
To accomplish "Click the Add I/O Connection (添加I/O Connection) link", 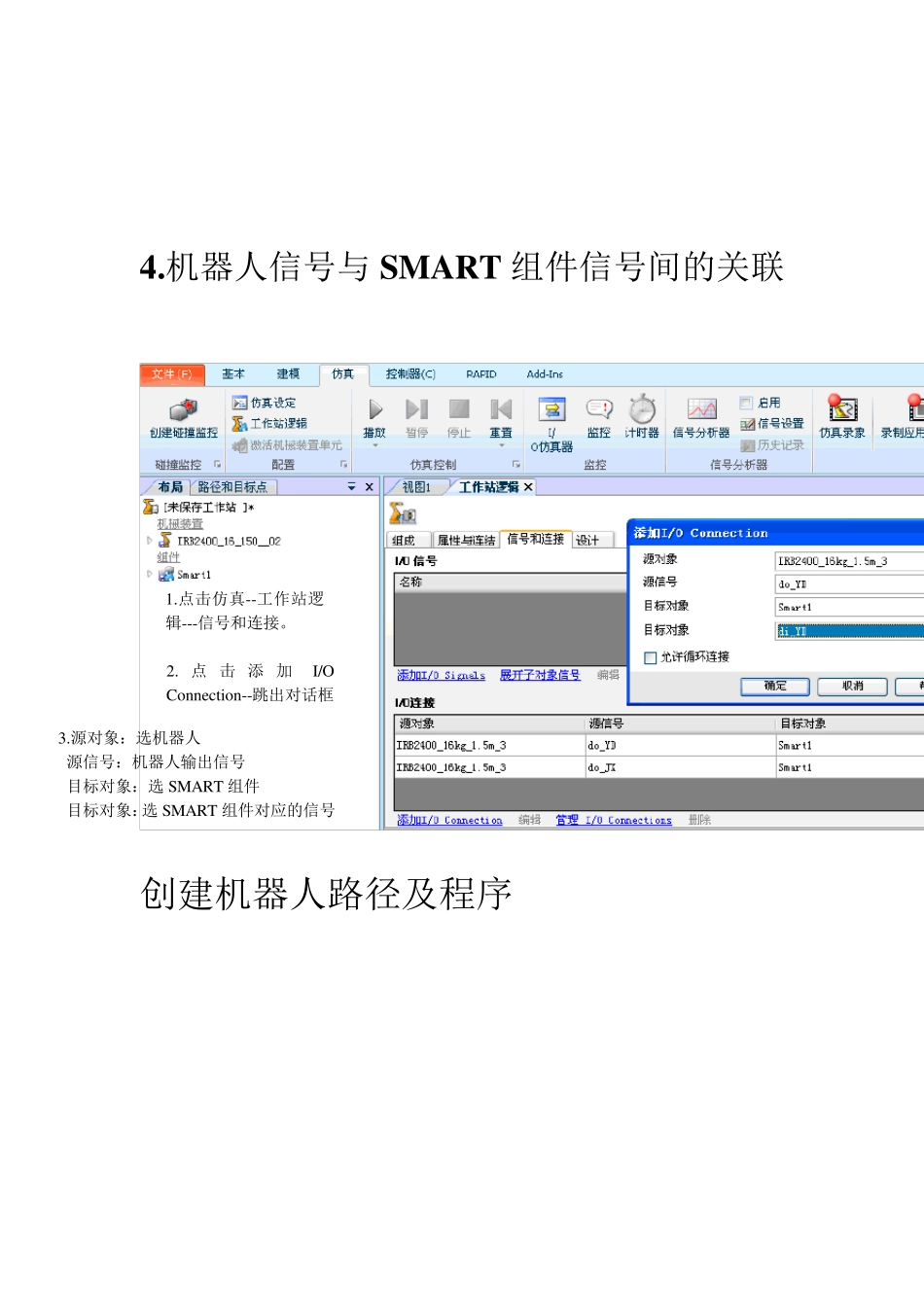I will pyautogui.click(x=449, y=821).
